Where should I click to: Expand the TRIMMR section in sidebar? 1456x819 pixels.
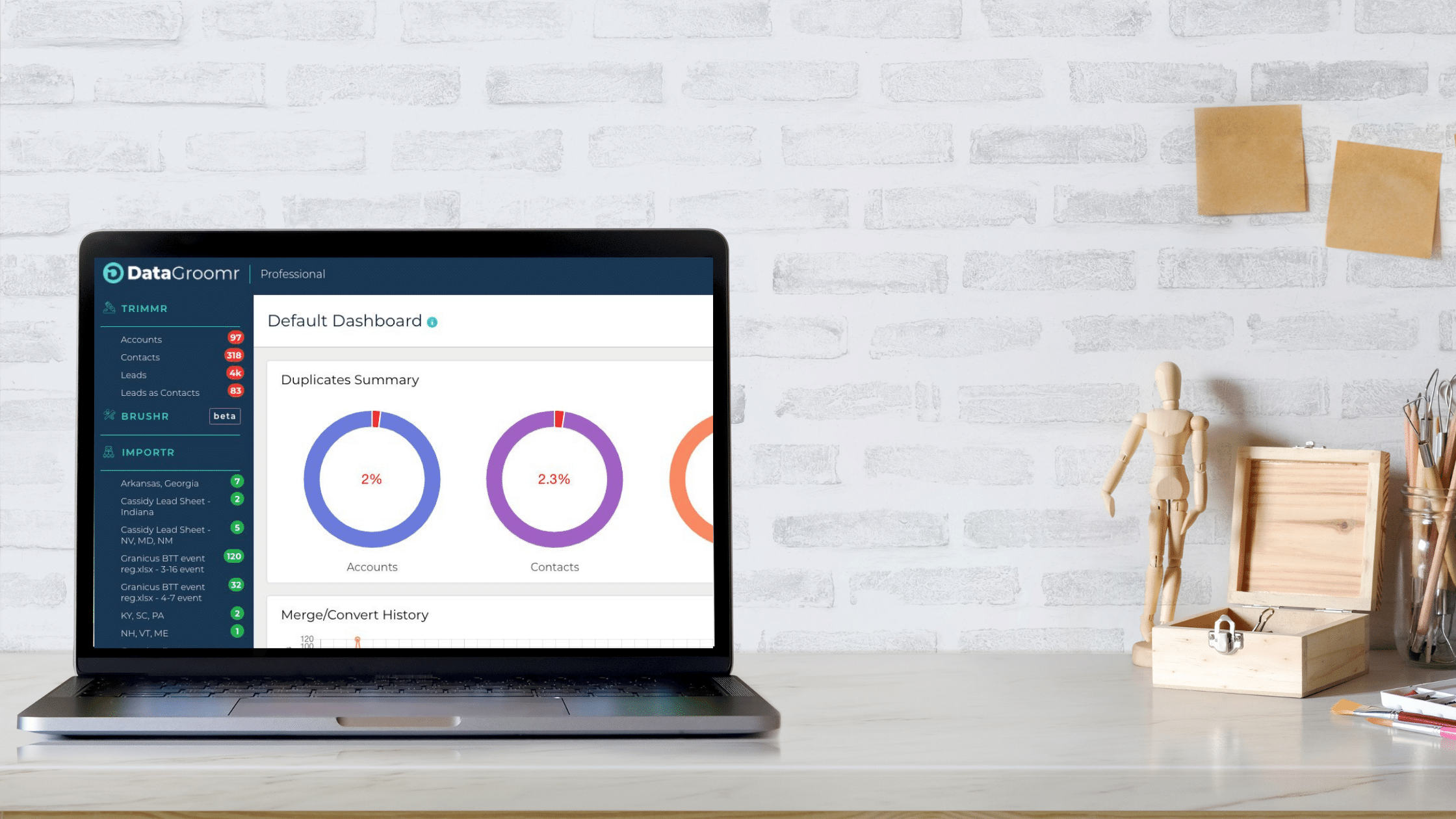tap(144, 308)
